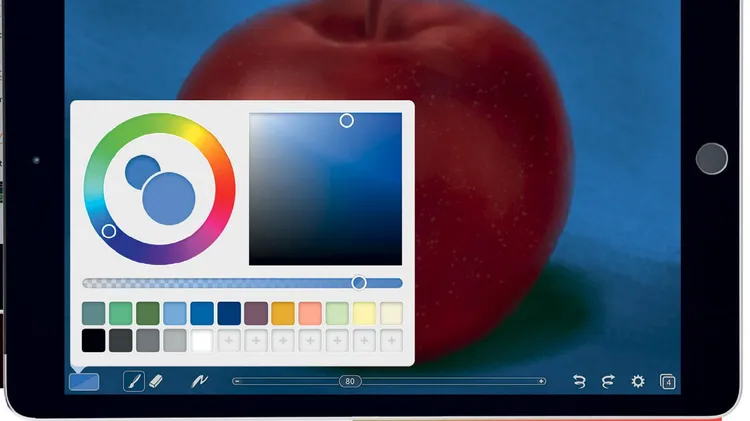
Task: Pick the dark green swatch
Action: tap(148, 313)
